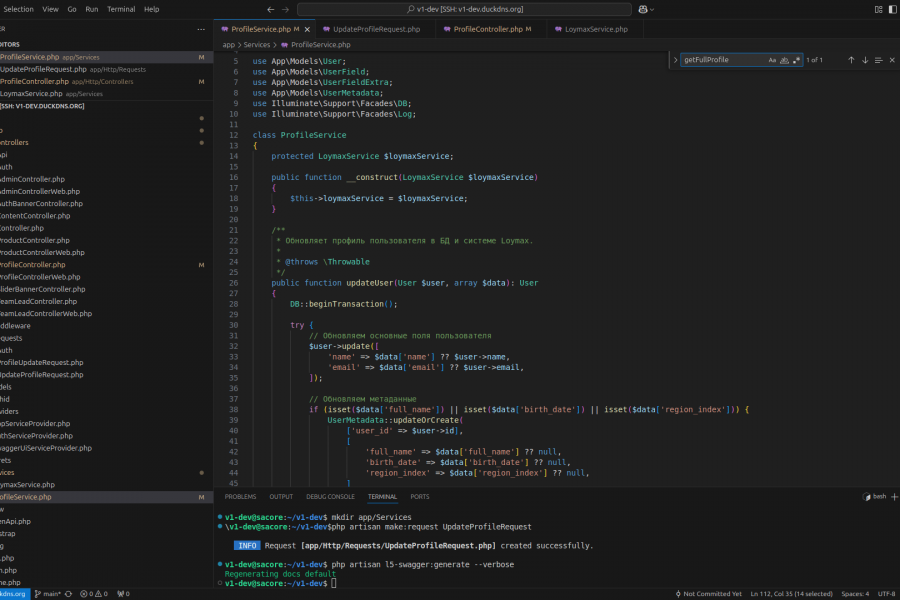Switch to the PROBLEMS panel tab
This screenshot has width=900, height=600.
[240, 496]
